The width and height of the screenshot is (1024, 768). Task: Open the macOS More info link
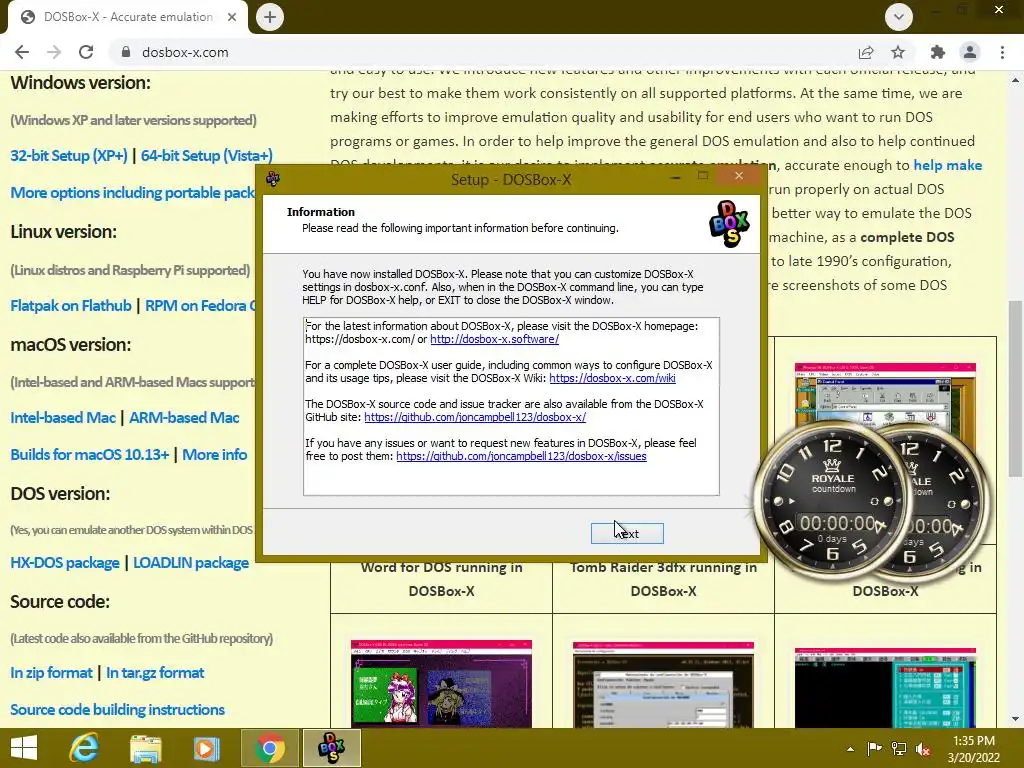(214, 455)
